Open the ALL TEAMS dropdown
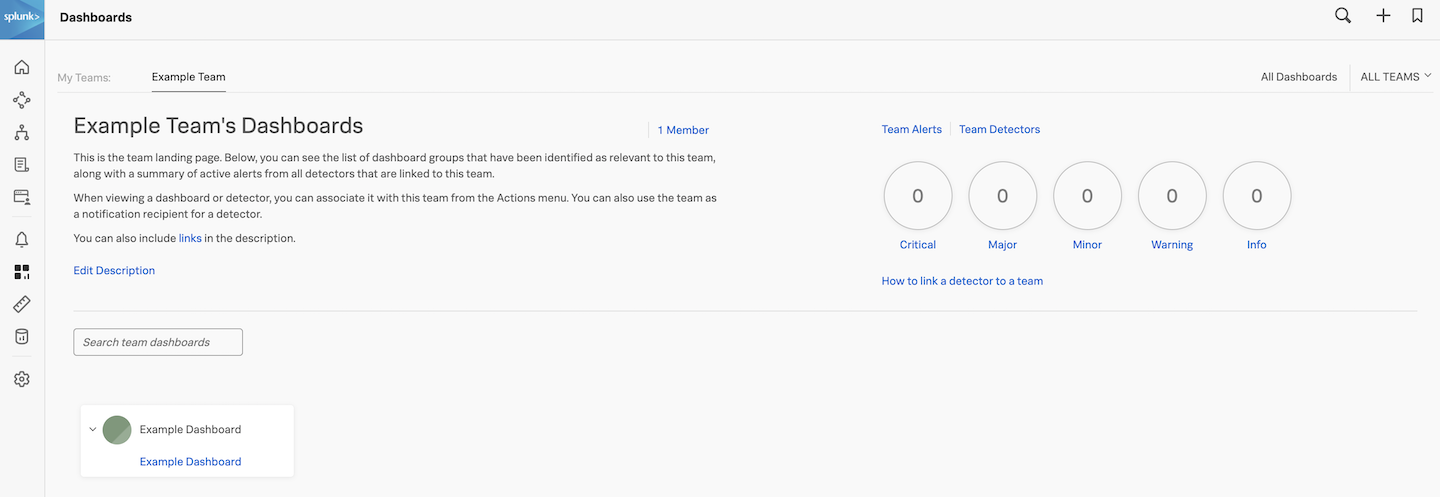The height and width of the screenshot is (497, 1440). click(1395, 77)
